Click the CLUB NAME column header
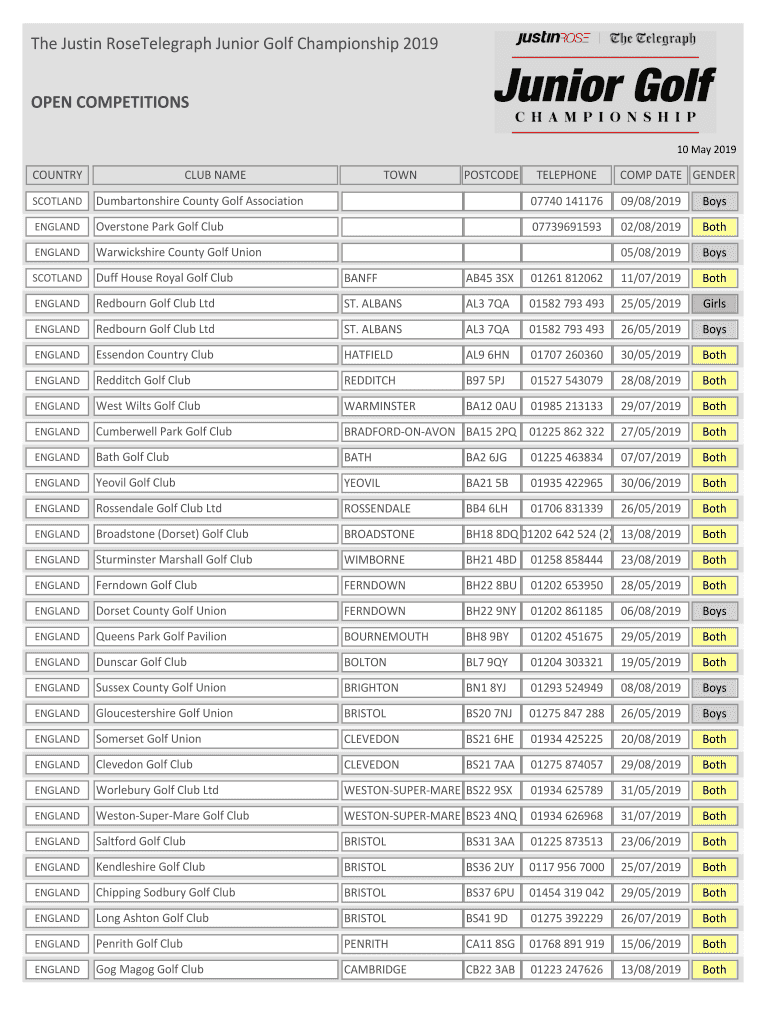 pyautogui.click(x=214, y=175)
